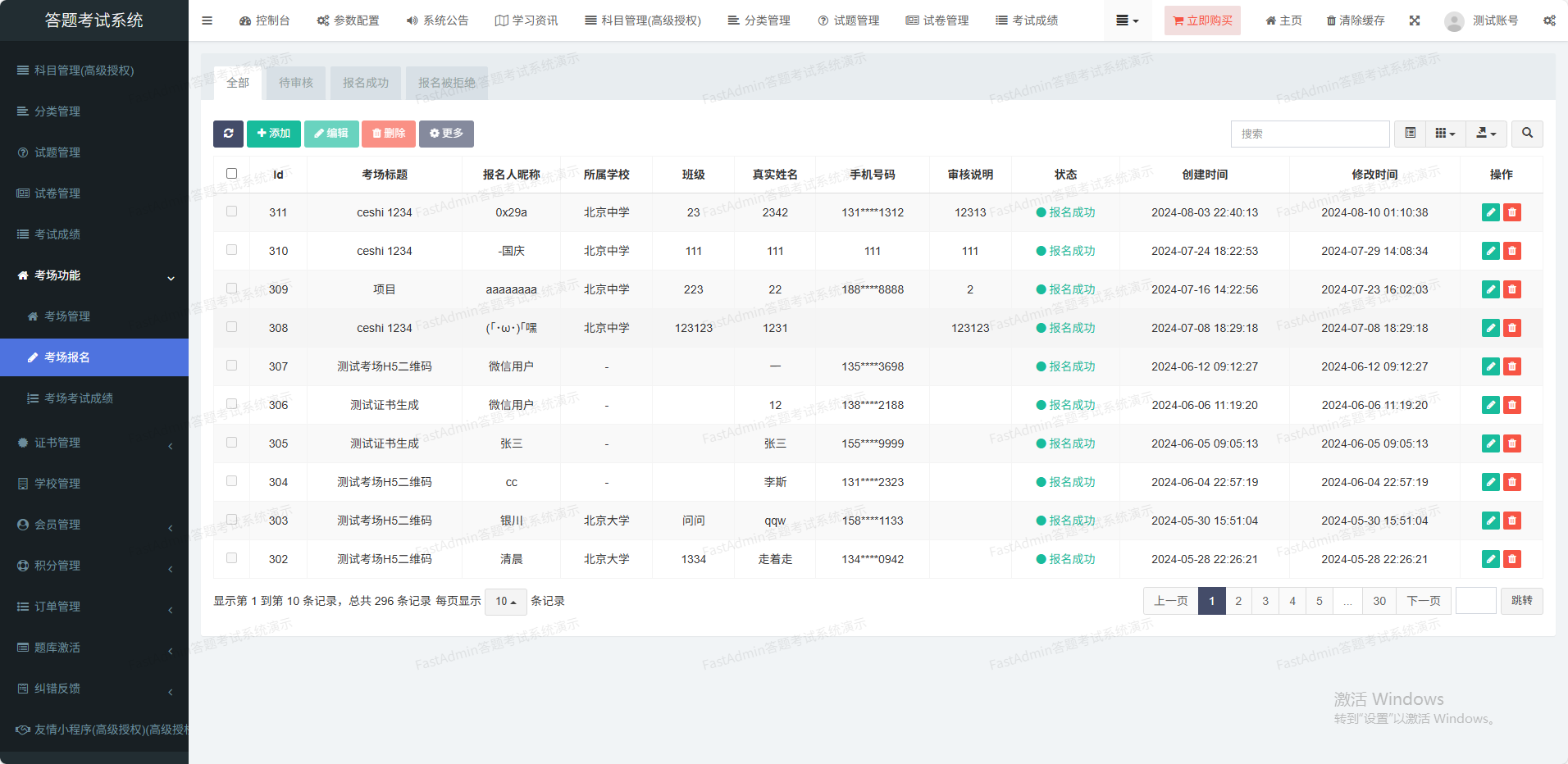Click the 立即购买 button
Image resolution: width=1568 pixels, height=764 pixels.
coord(1201,20)
